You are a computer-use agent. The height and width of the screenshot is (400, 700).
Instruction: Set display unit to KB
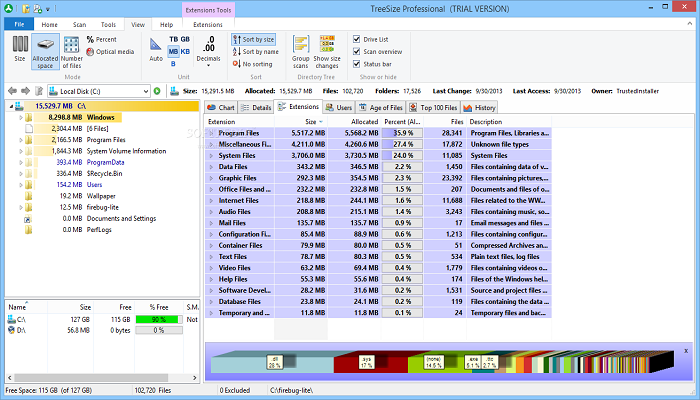[x=185, y=51]
